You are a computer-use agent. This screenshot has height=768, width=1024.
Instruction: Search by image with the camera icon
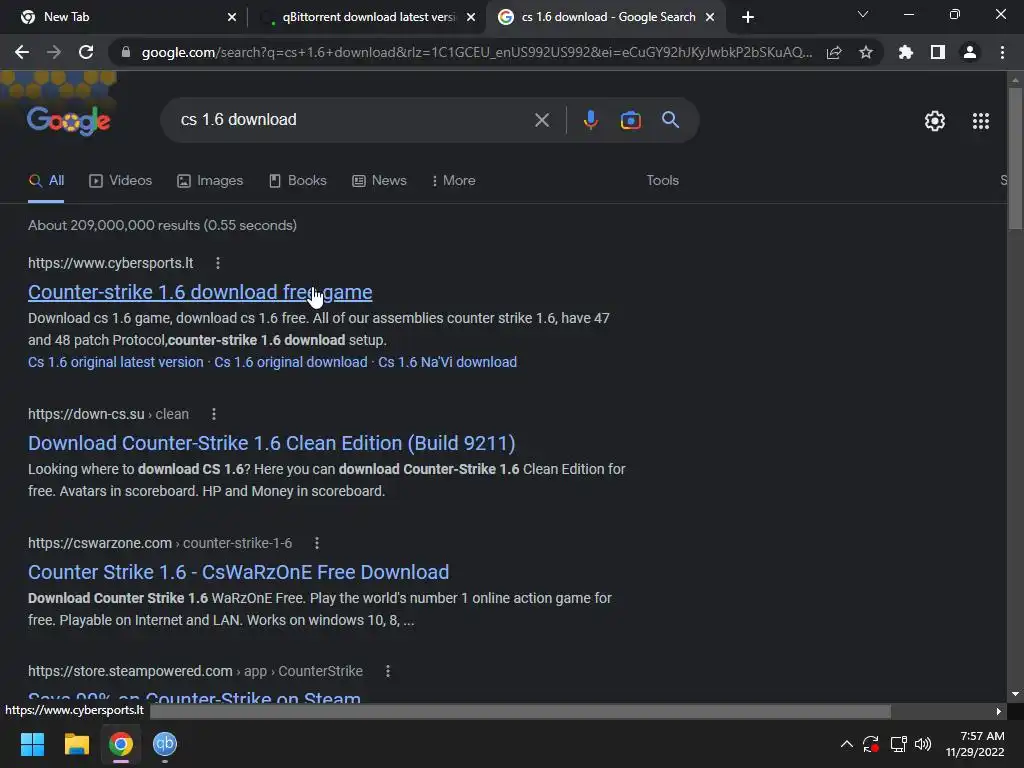[631, 120]
